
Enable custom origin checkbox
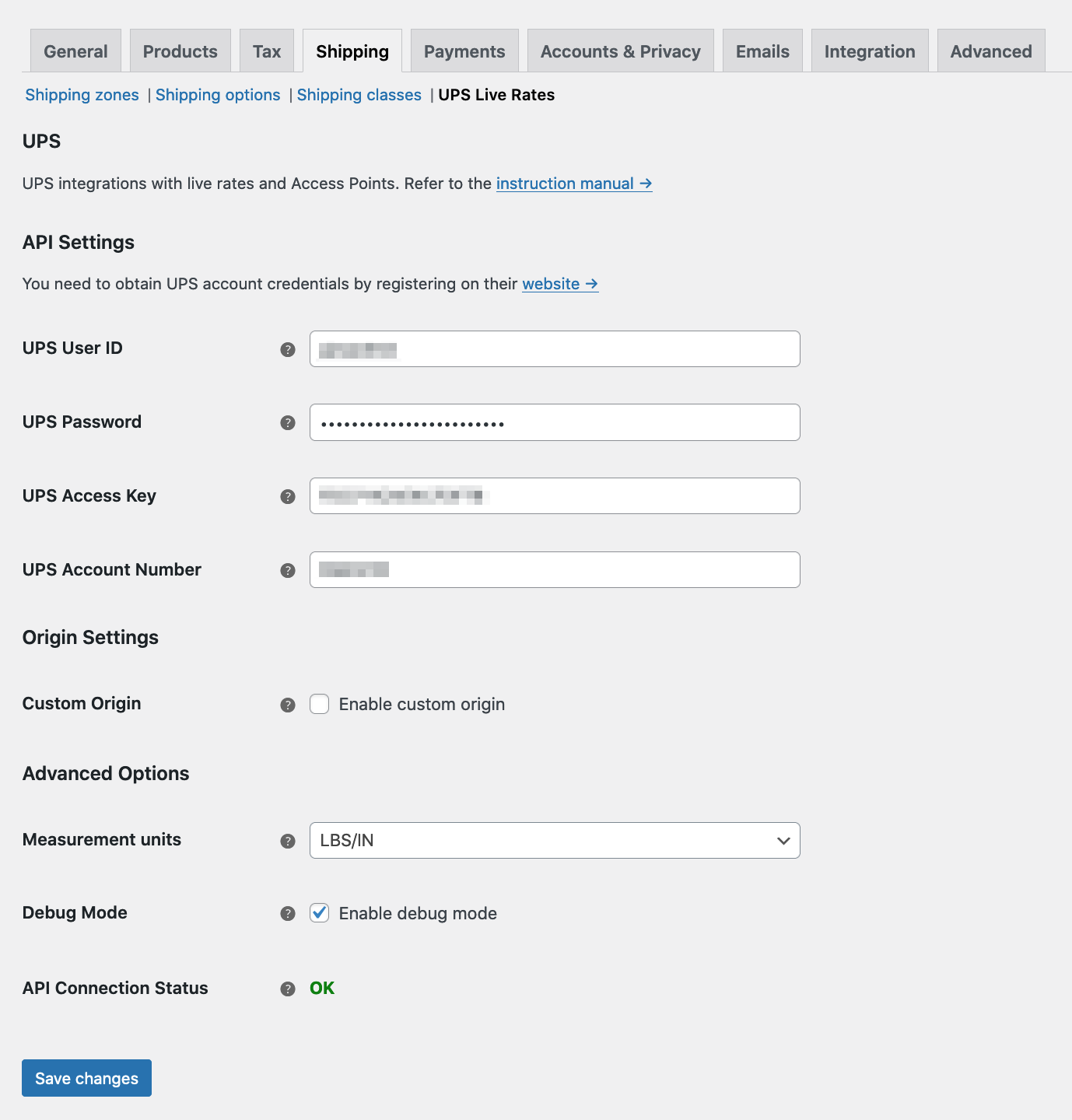coord(320,704)
